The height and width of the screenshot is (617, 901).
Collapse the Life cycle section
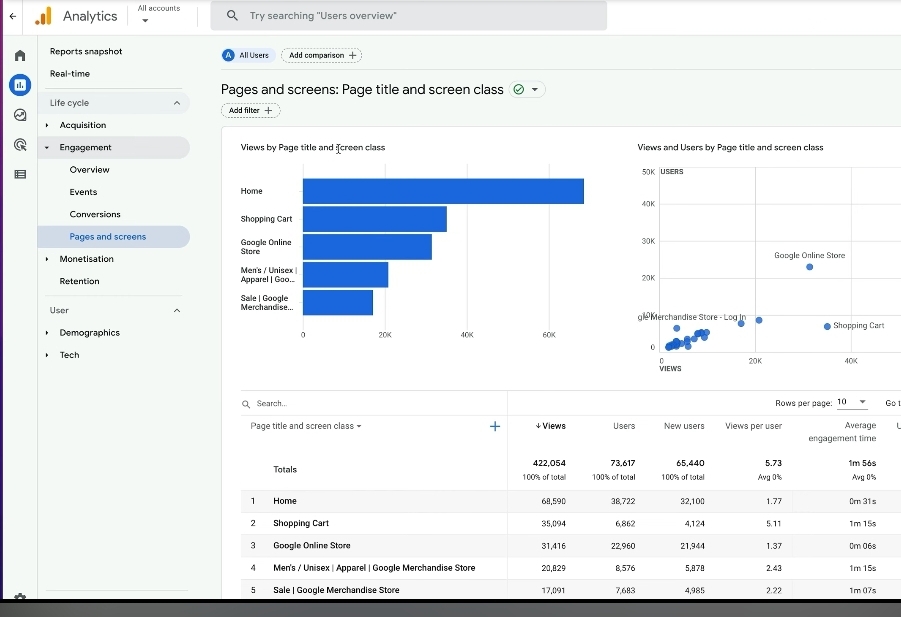click(177, 103)
